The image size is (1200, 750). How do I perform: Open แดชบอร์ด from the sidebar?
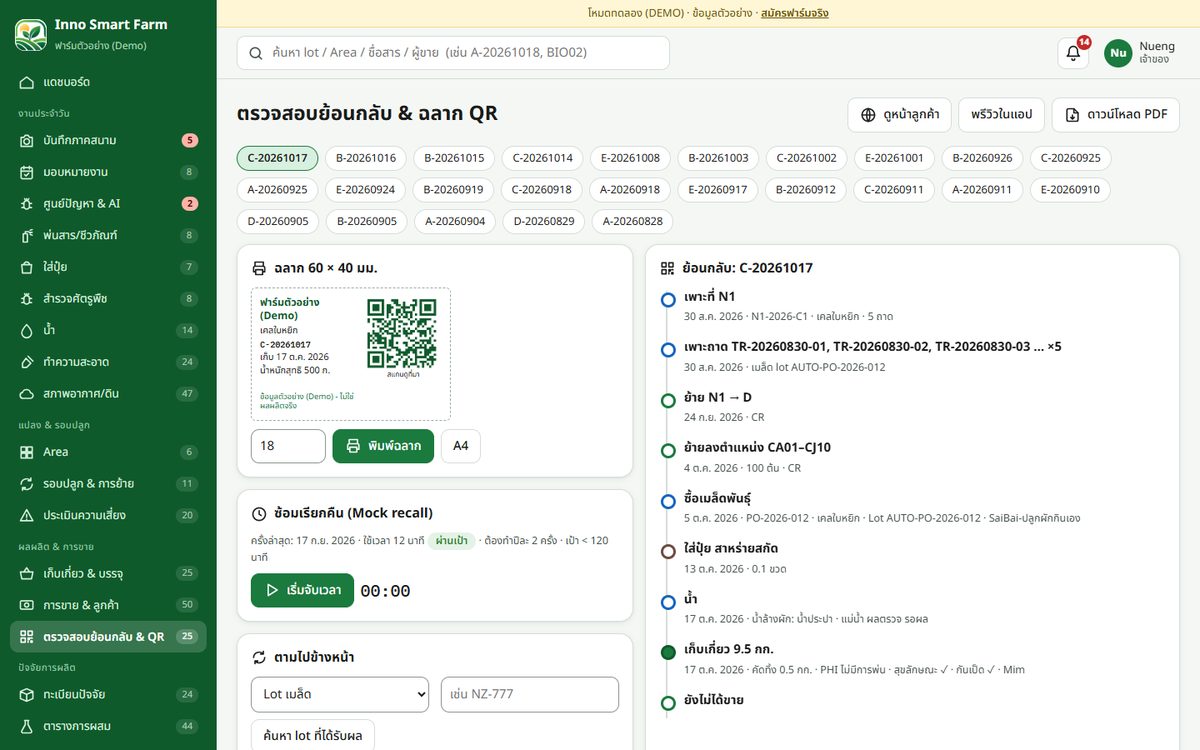(108, 82)
